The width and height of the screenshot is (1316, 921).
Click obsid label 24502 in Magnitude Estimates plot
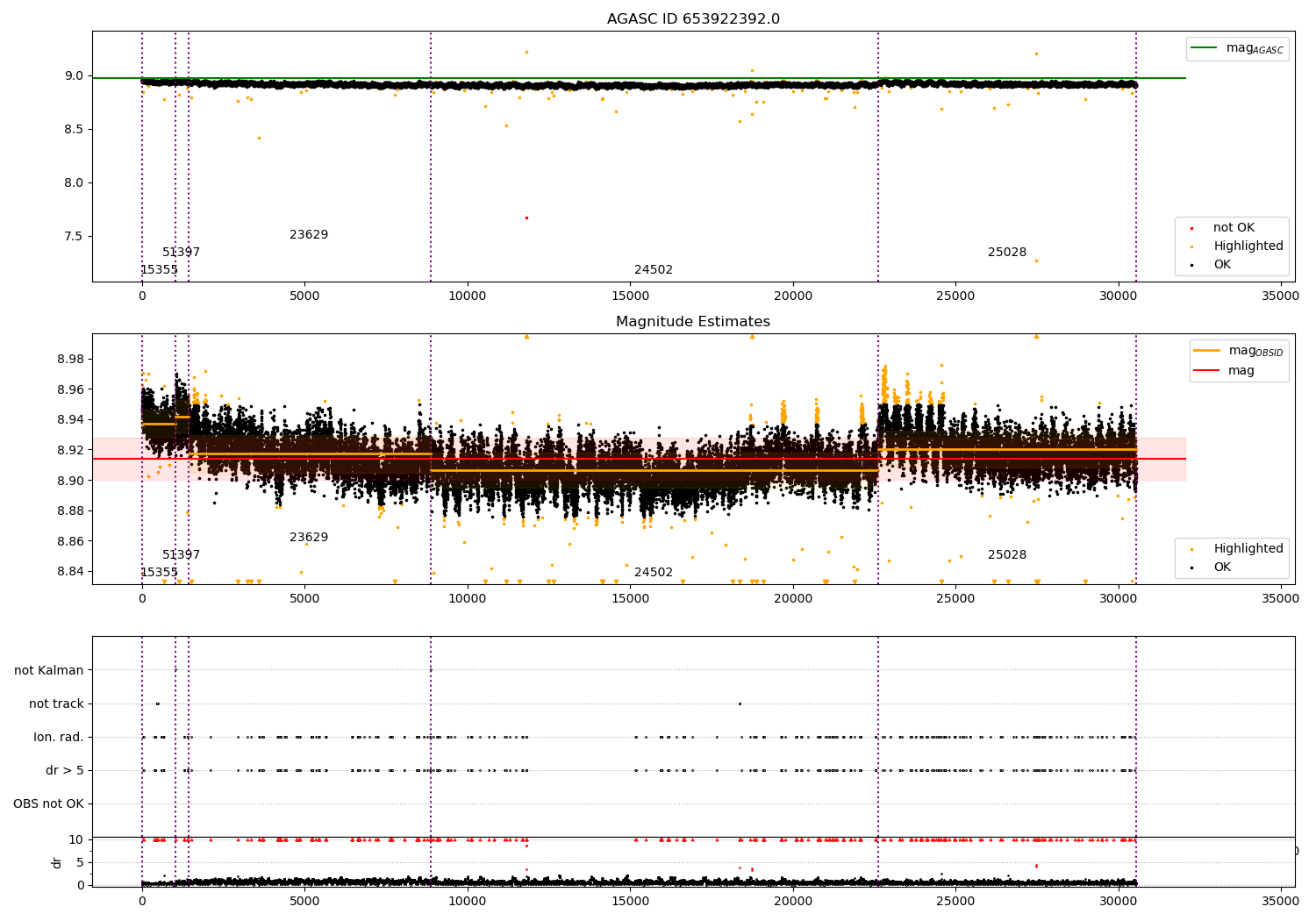654,573
